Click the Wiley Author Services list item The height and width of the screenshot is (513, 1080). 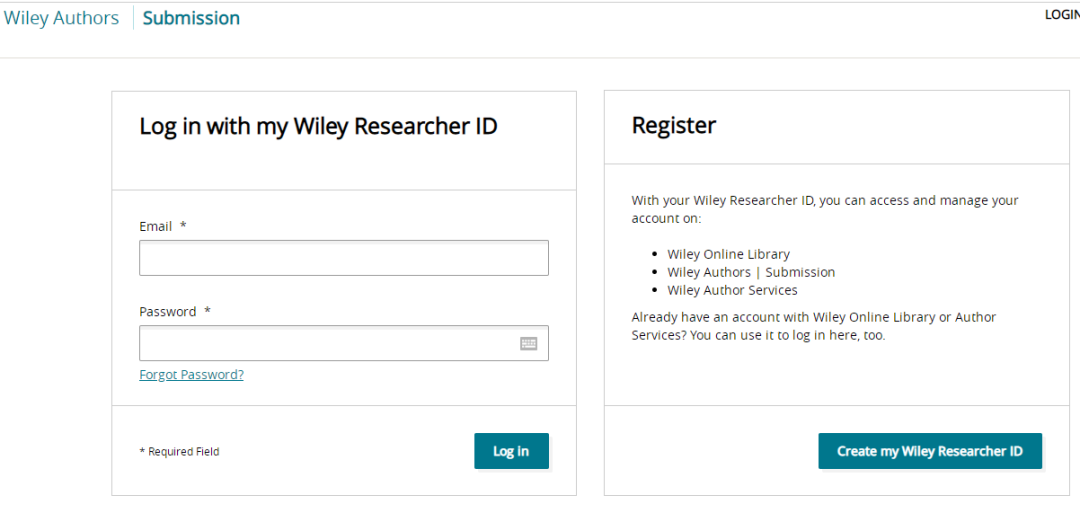[732, 290]
